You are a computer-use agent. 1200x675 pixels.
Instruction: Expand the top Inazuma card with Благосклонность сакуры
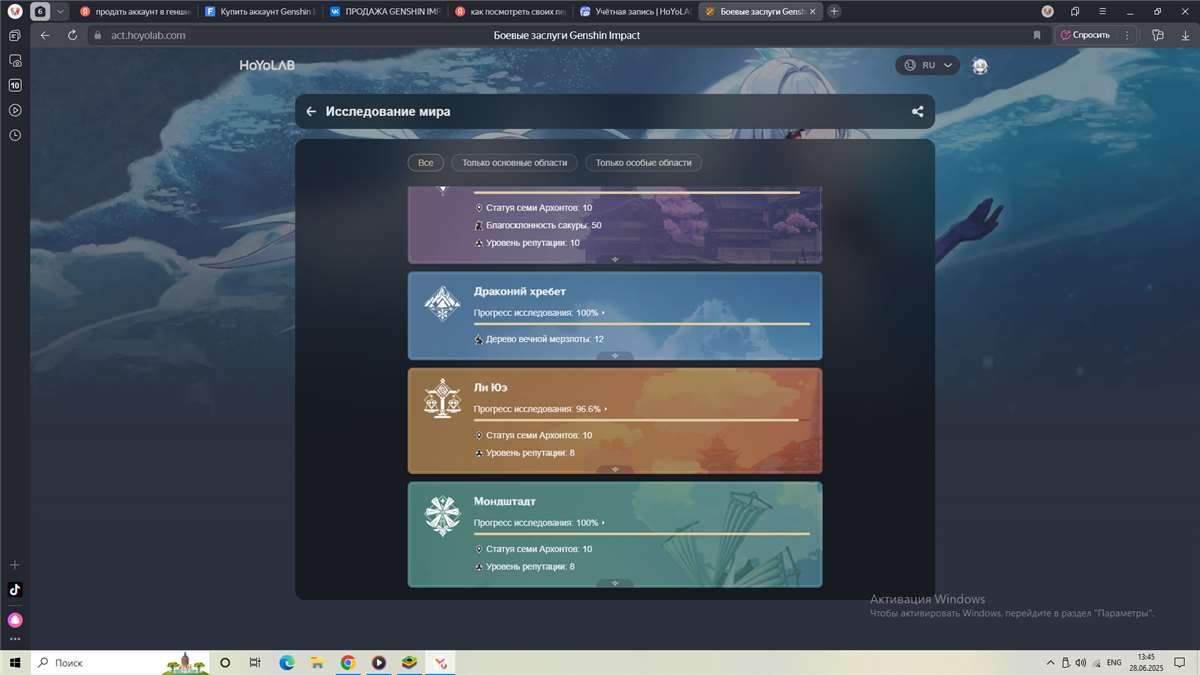point(615,259)
